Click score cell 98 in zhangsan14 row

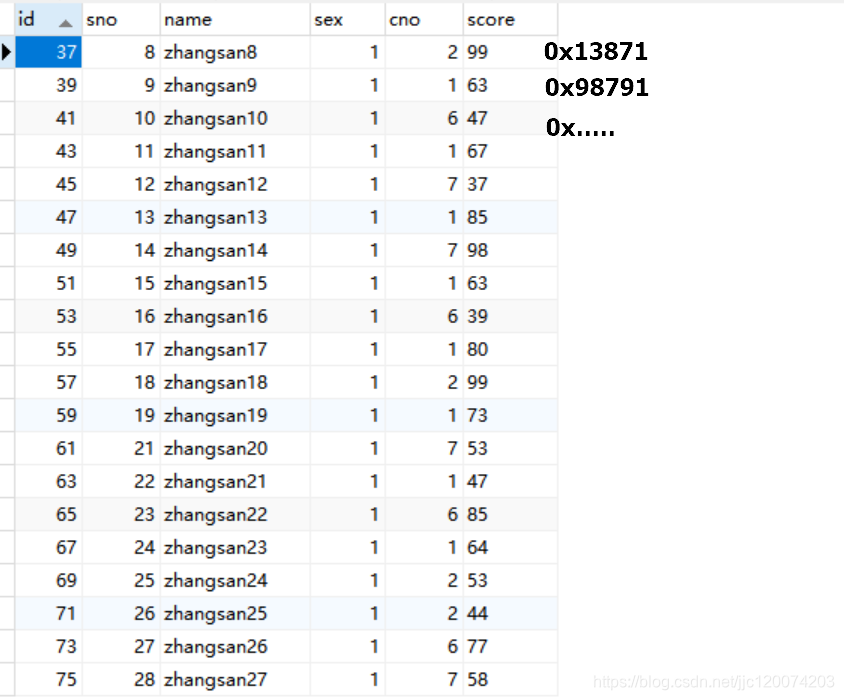pos(510,250)
